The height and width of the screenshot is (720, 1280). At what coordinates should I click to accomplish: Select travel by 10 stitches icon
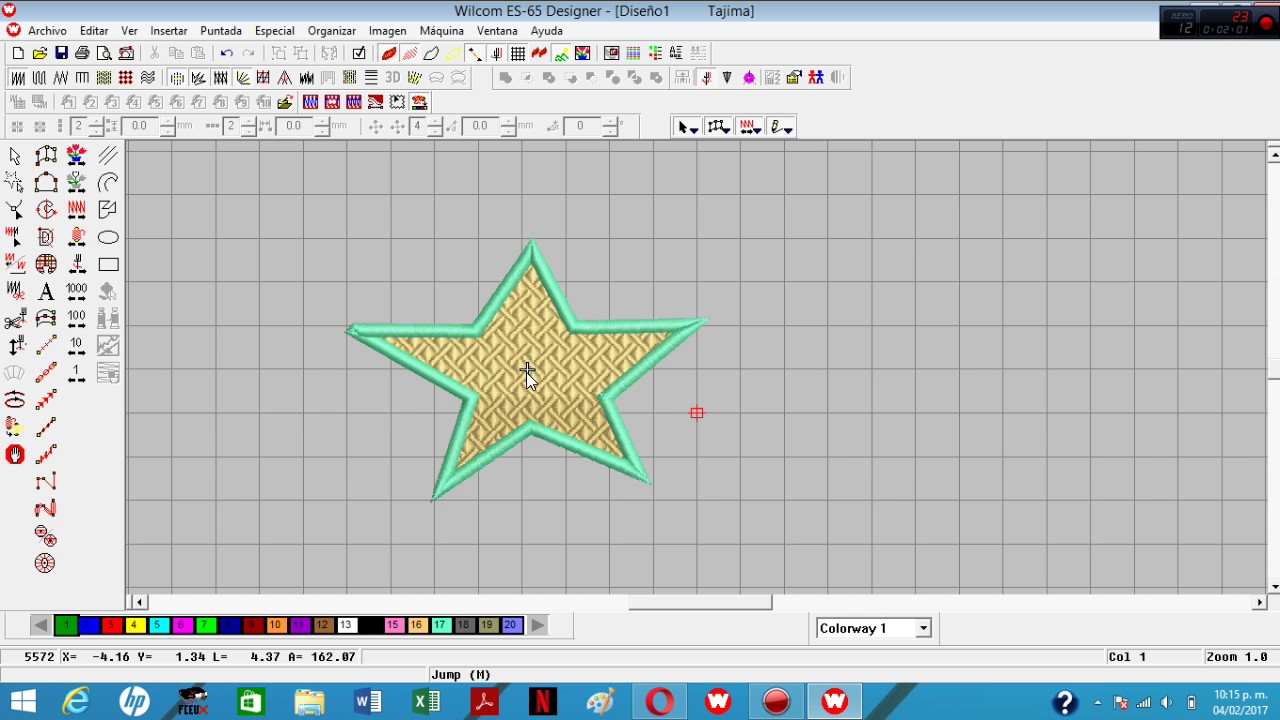tap(77, 346)
